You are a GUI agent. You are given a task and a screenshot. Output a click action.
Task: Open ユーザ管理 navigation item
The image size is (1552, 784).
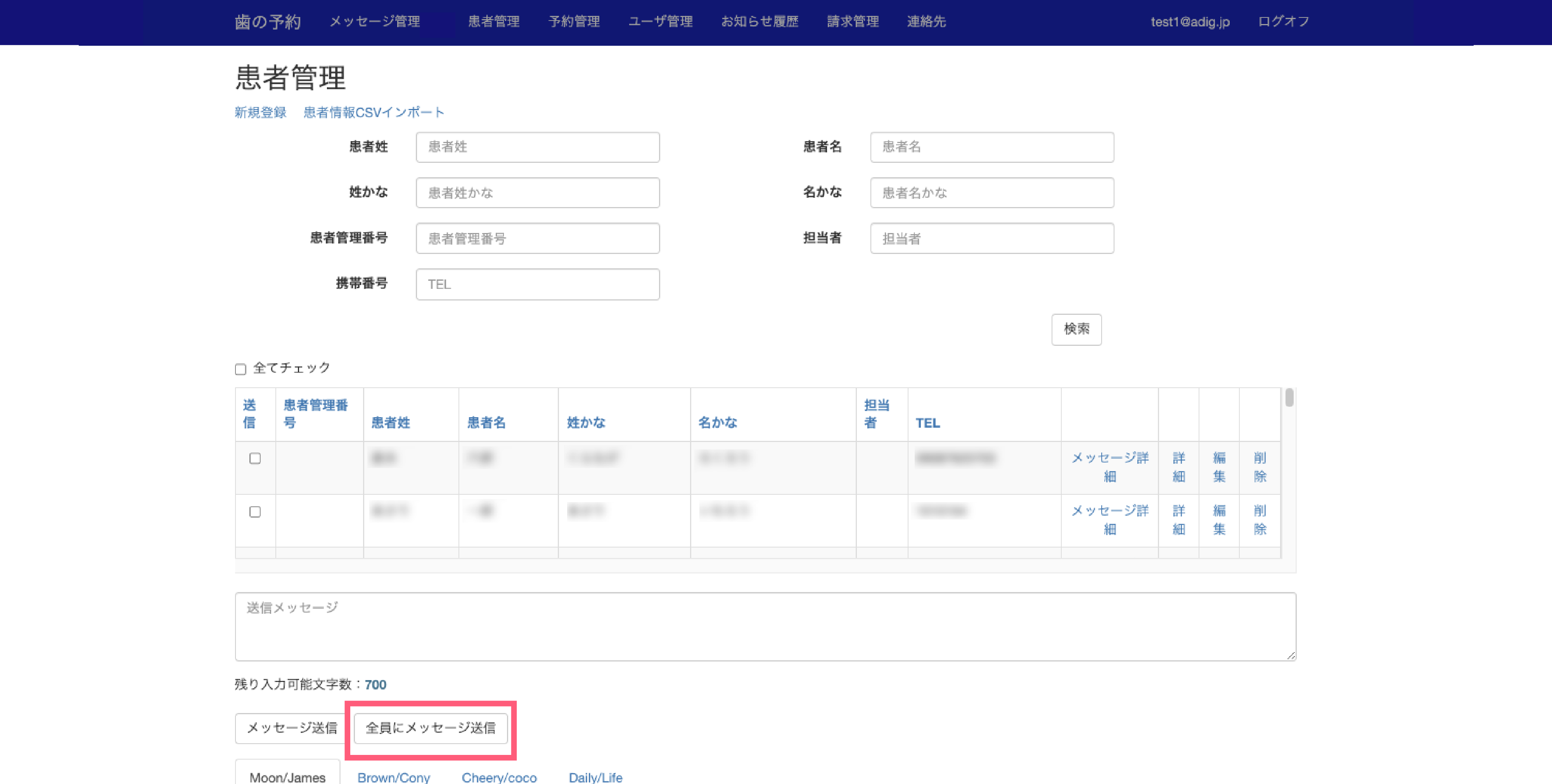[x=660, y=22]
